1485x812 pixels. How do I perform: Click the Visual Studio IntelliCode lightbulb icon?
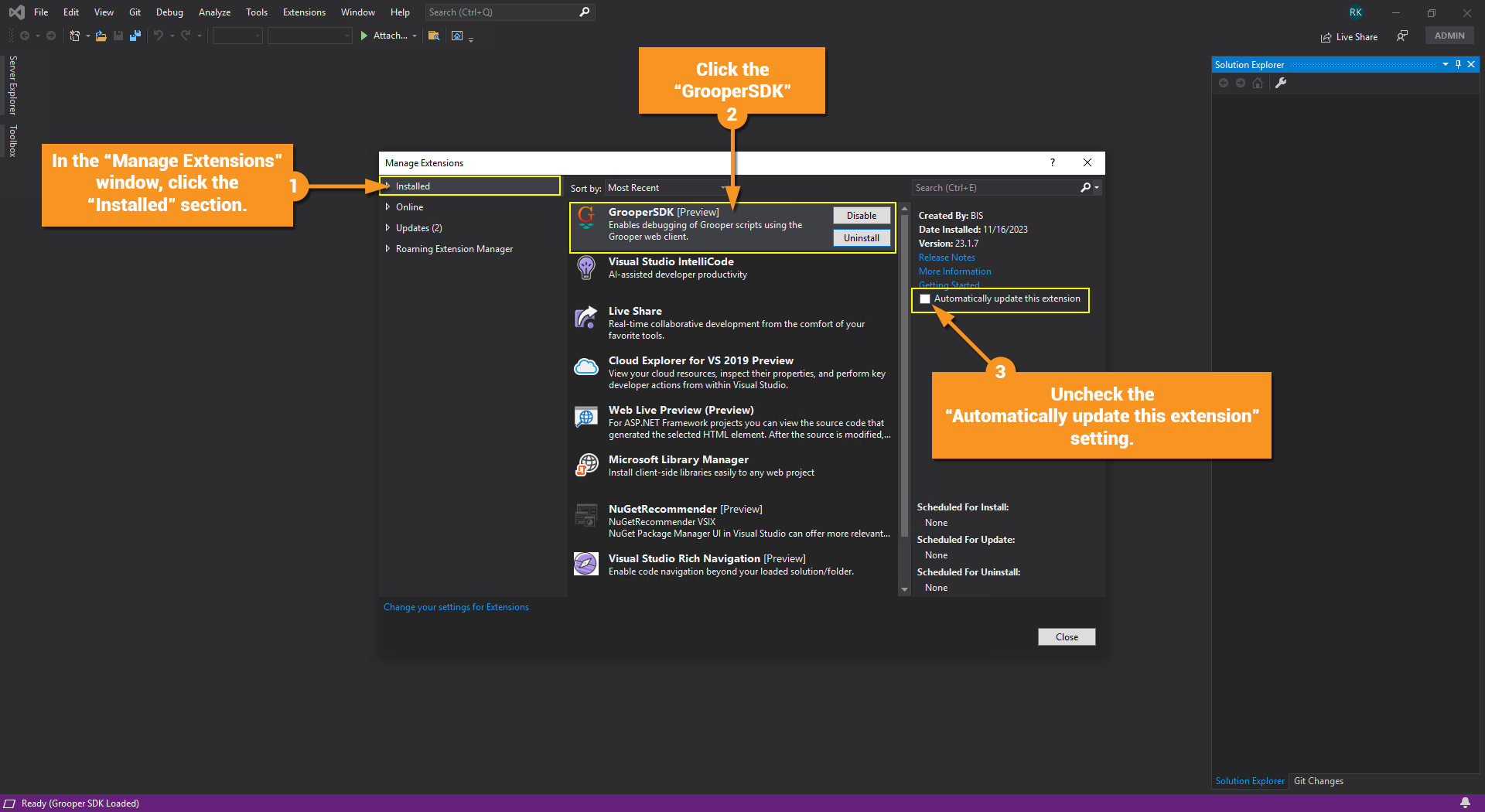point(586,268)
